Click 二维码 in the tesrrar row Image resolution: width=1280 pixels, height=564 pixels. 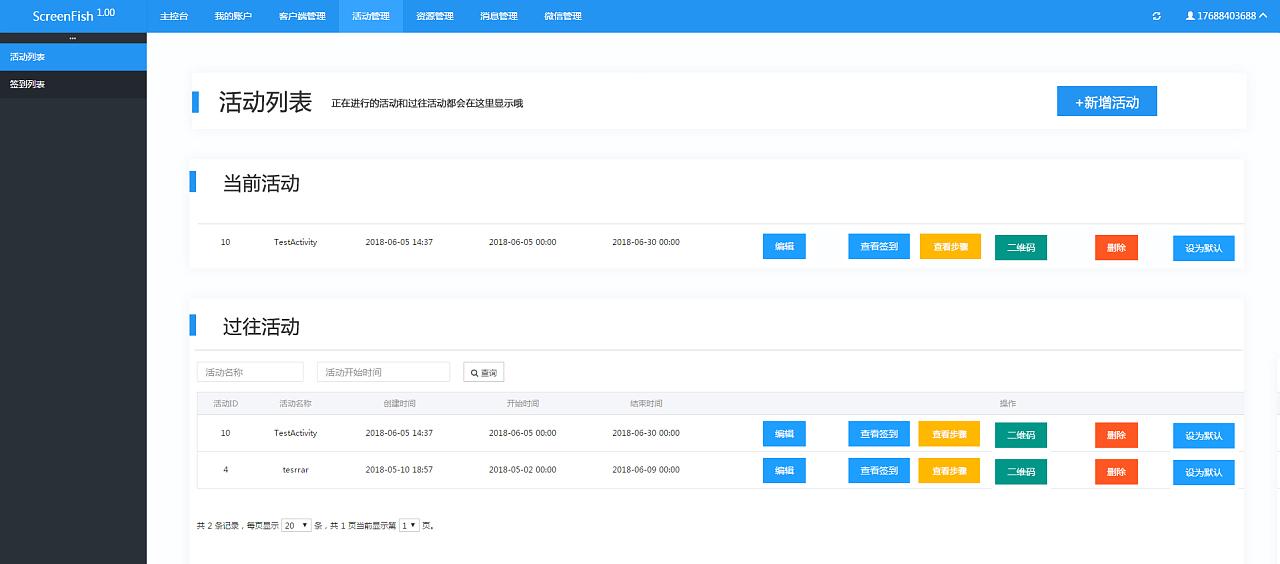[1021, 471]
